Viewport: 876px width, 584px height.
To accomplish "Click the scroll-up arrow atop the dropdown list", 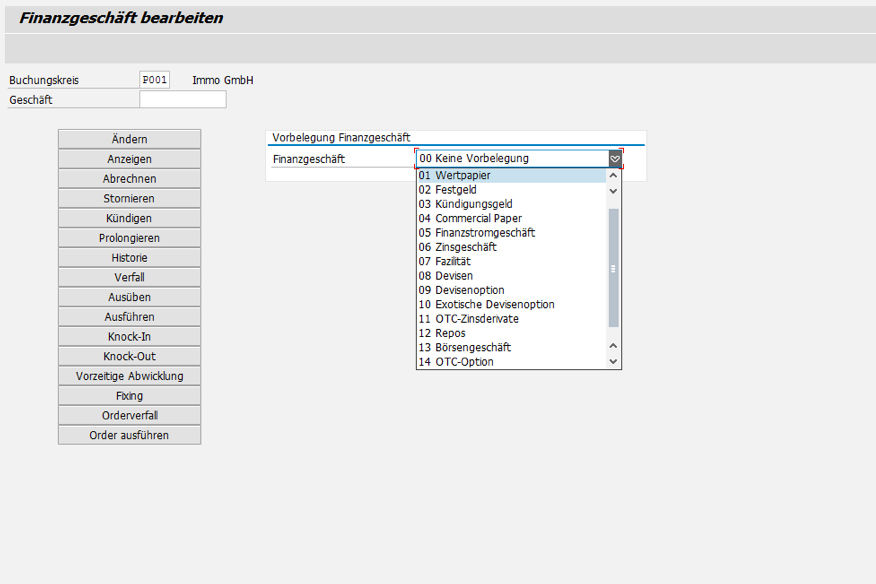I will [x=614, y=176].
